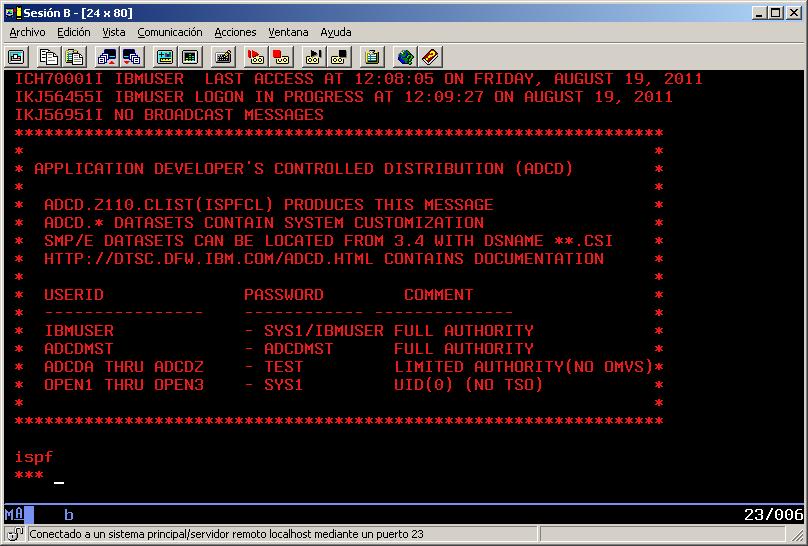Click the Play Macro icon
This screenshot has width=808, height=546.
(x=314, y=57)
